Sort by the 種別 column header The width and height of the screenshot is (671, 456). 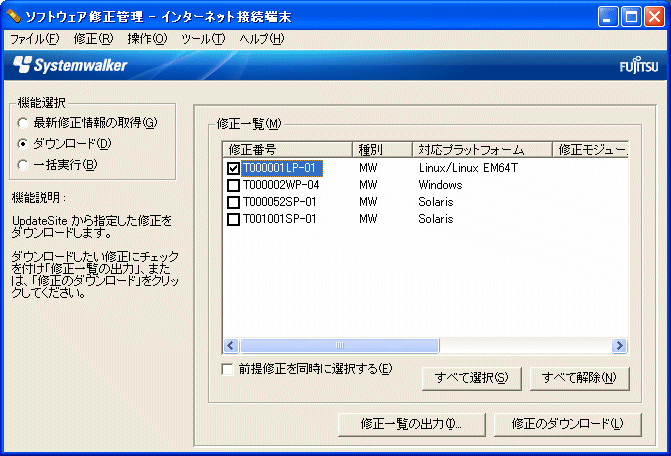coord(382,150)
